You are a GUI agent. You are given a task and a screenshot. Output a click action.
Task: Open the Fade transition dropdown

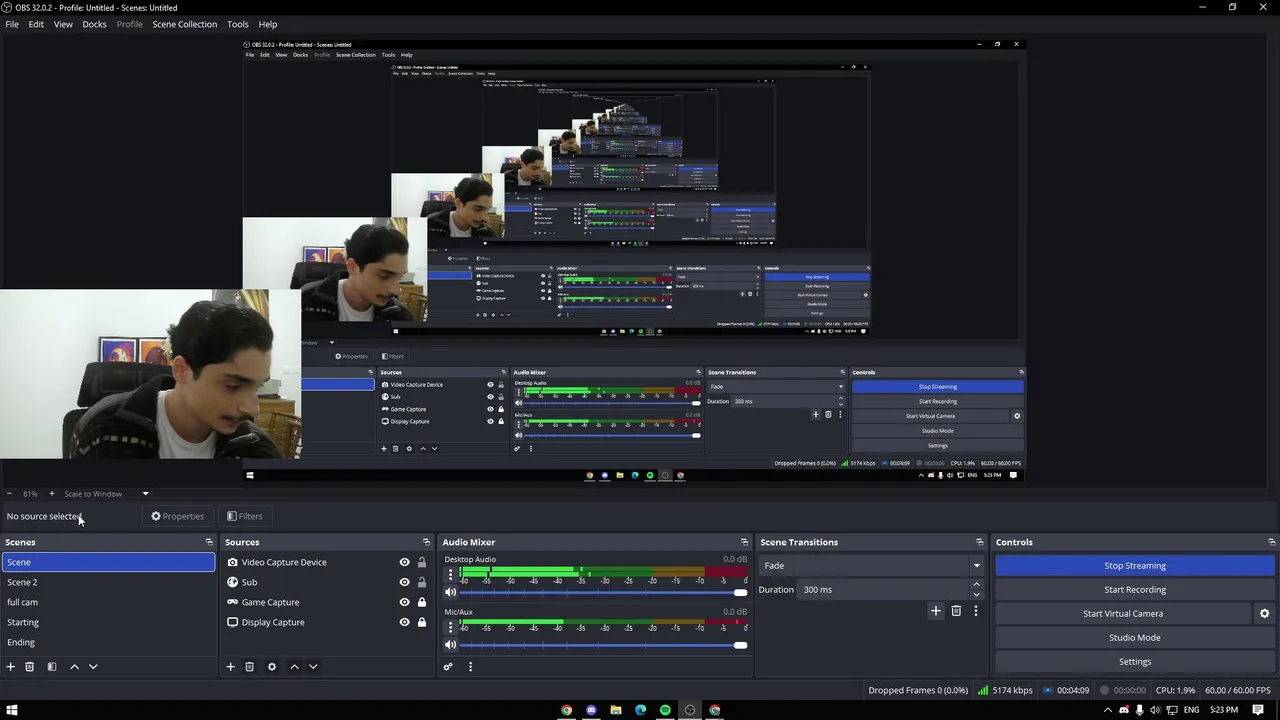[x=873, y=566]
